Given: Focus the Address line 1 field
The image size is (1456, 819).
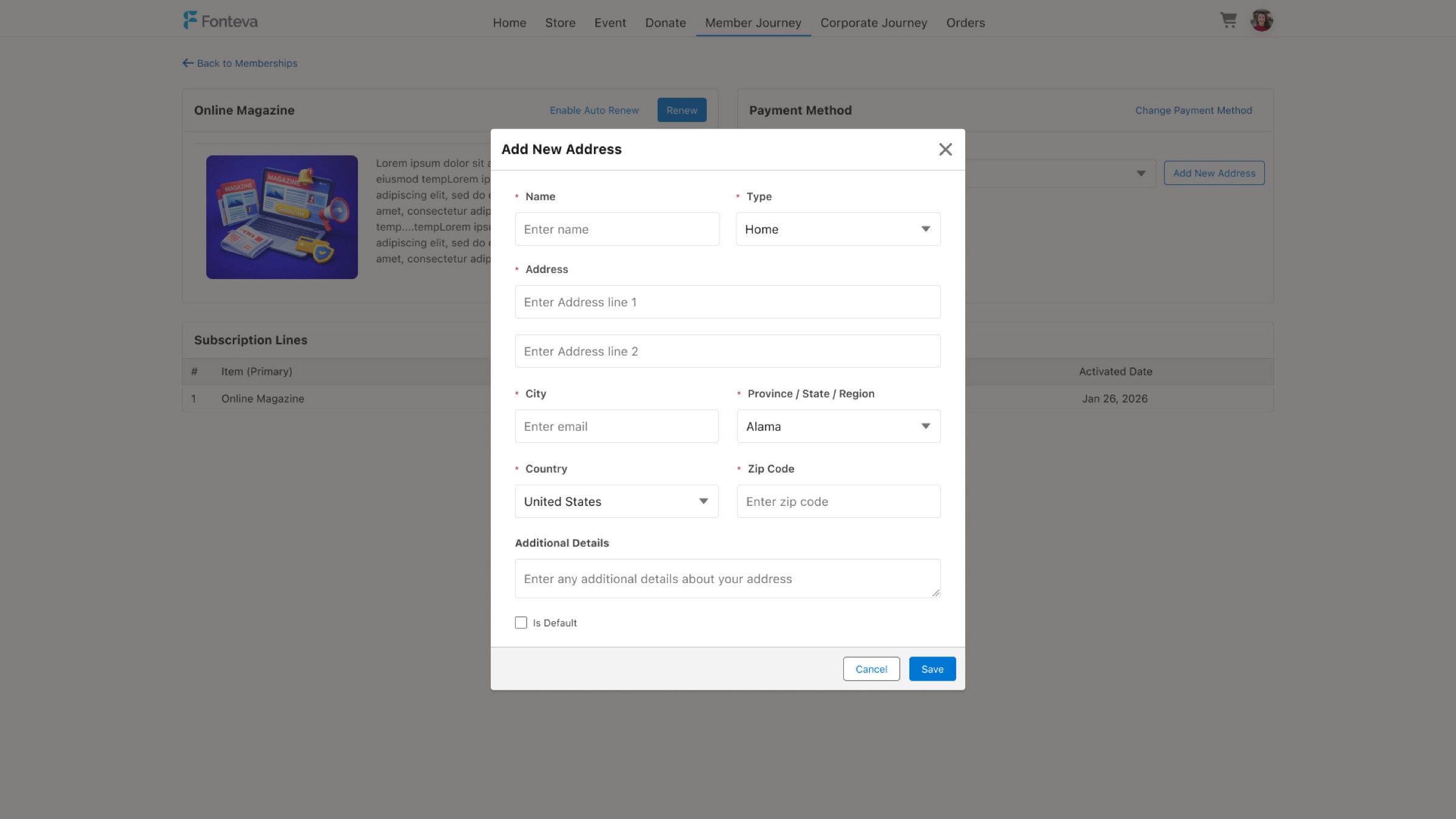Looking at the screenshot, I should 727,302.
